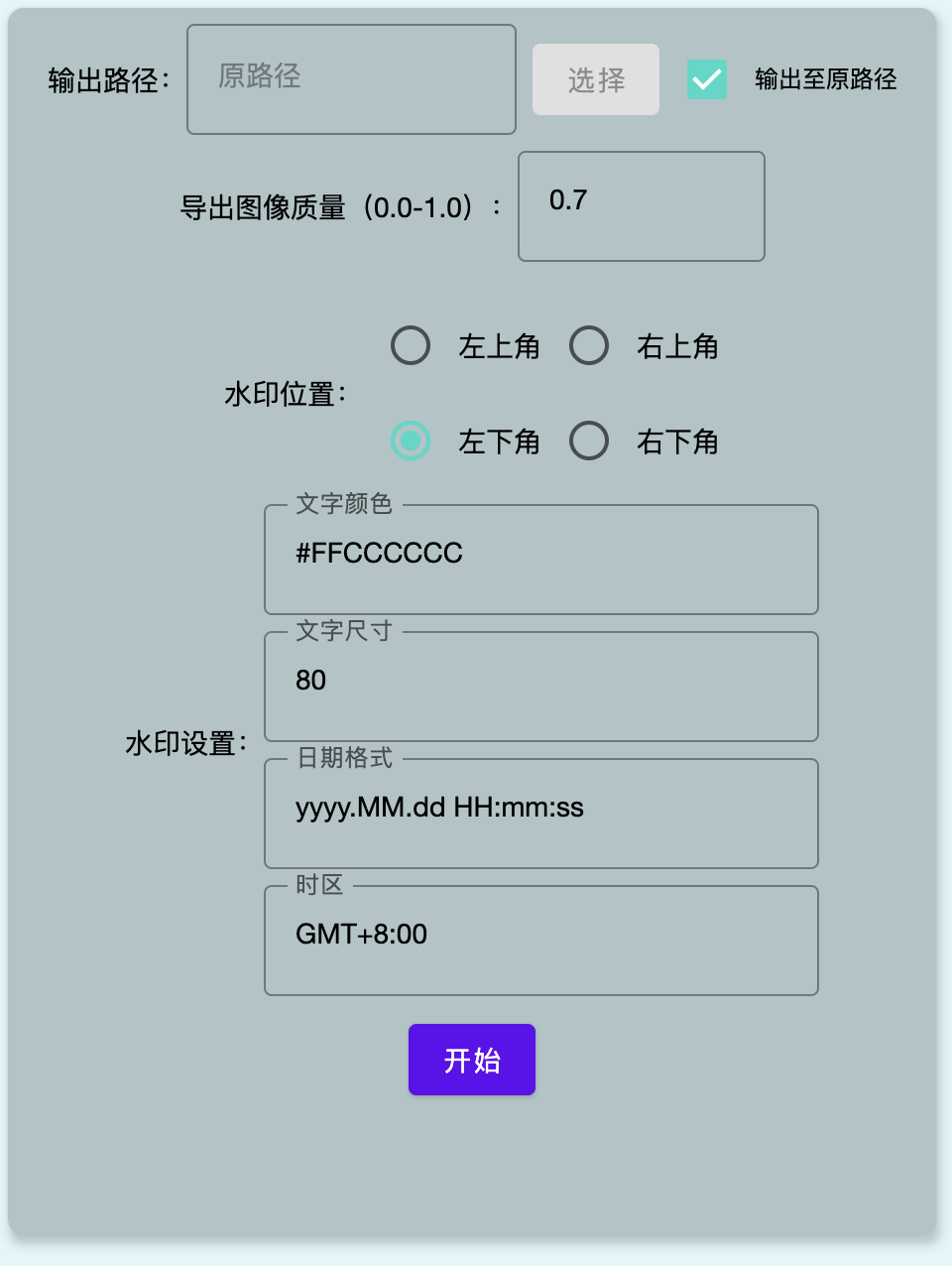Click the 右上角 label text
This screenshot has width=952, height=1266.
click(677, 346)
